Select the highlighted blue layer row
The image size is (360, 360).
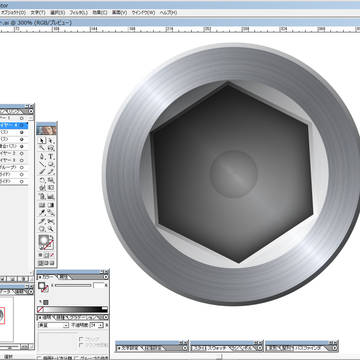click(14, 125)
